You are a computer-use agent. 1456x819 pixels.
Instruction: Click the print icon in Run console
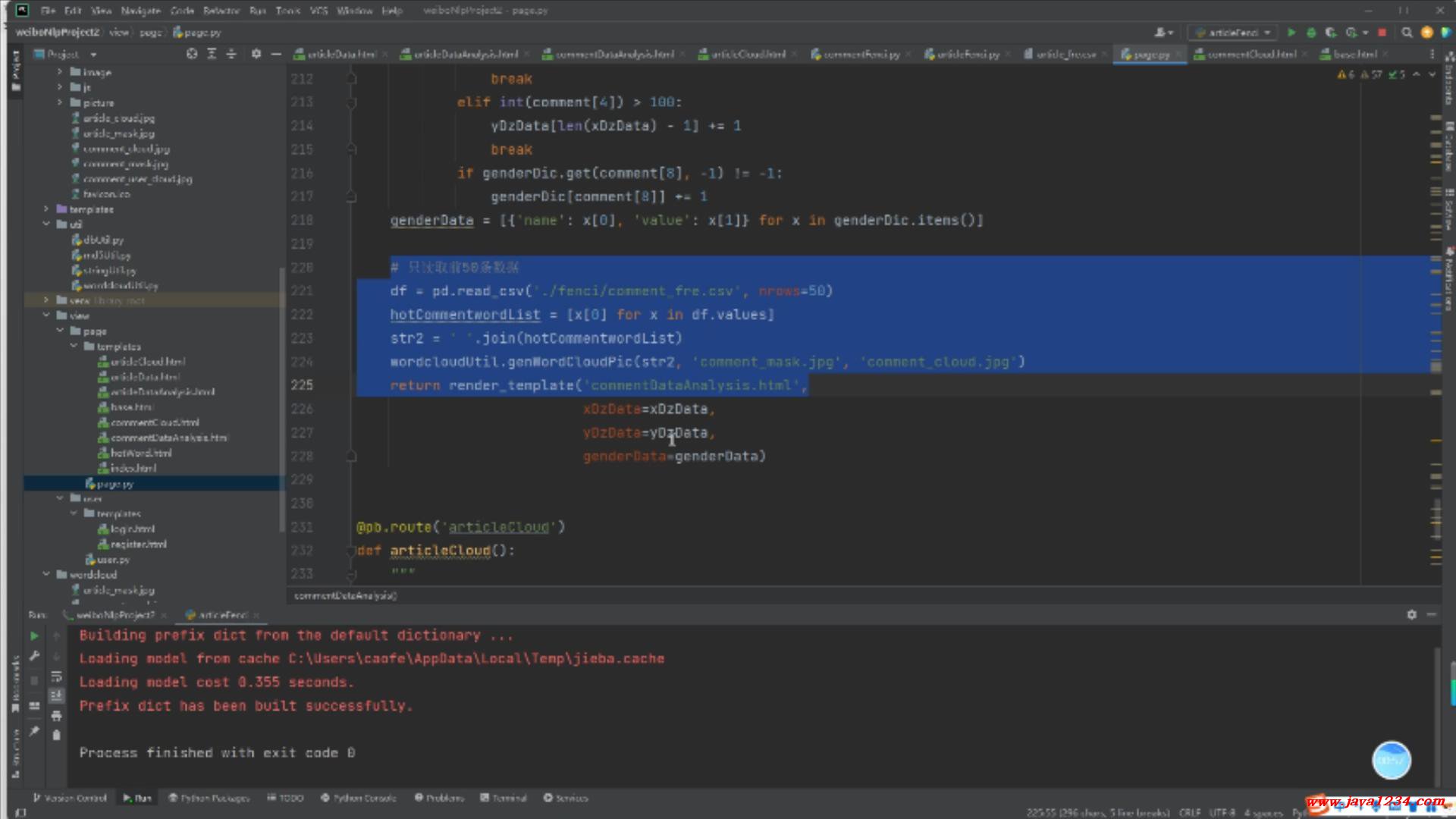point(56,716)
